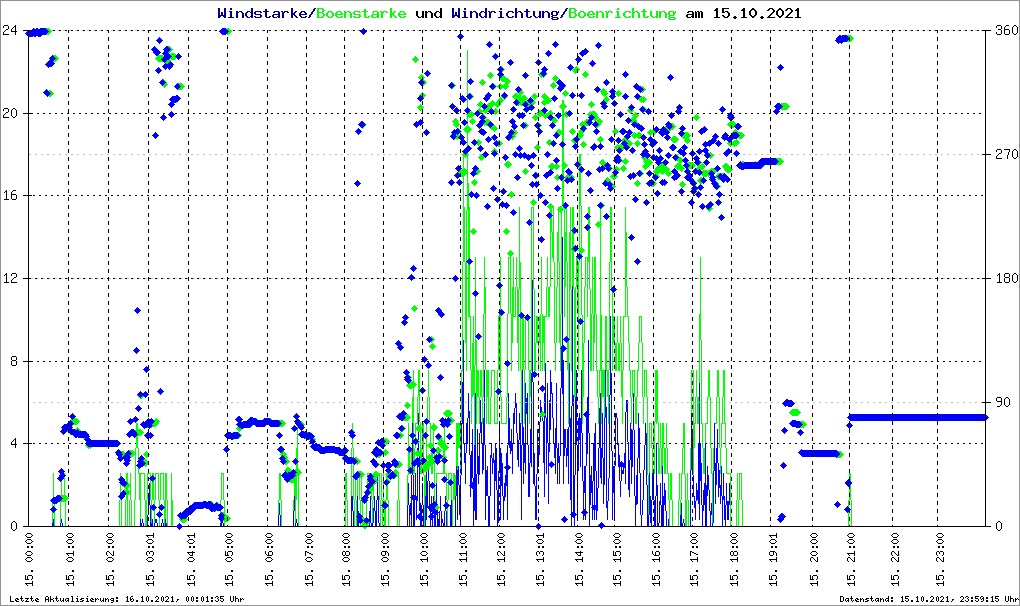Screen dimensions: 1020x606
Task: Click the 270 value on right axis
Action: click(1003, 155)
